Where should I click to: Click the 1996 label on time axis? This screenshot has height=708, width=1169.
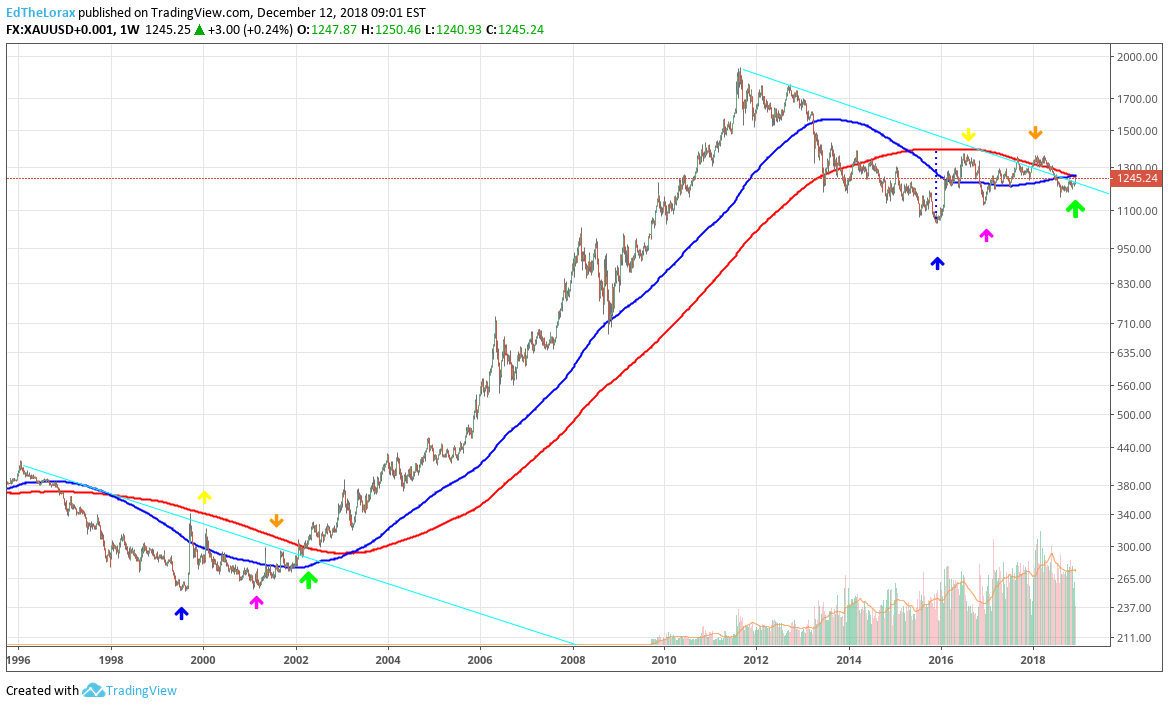(x=18, y=660)
